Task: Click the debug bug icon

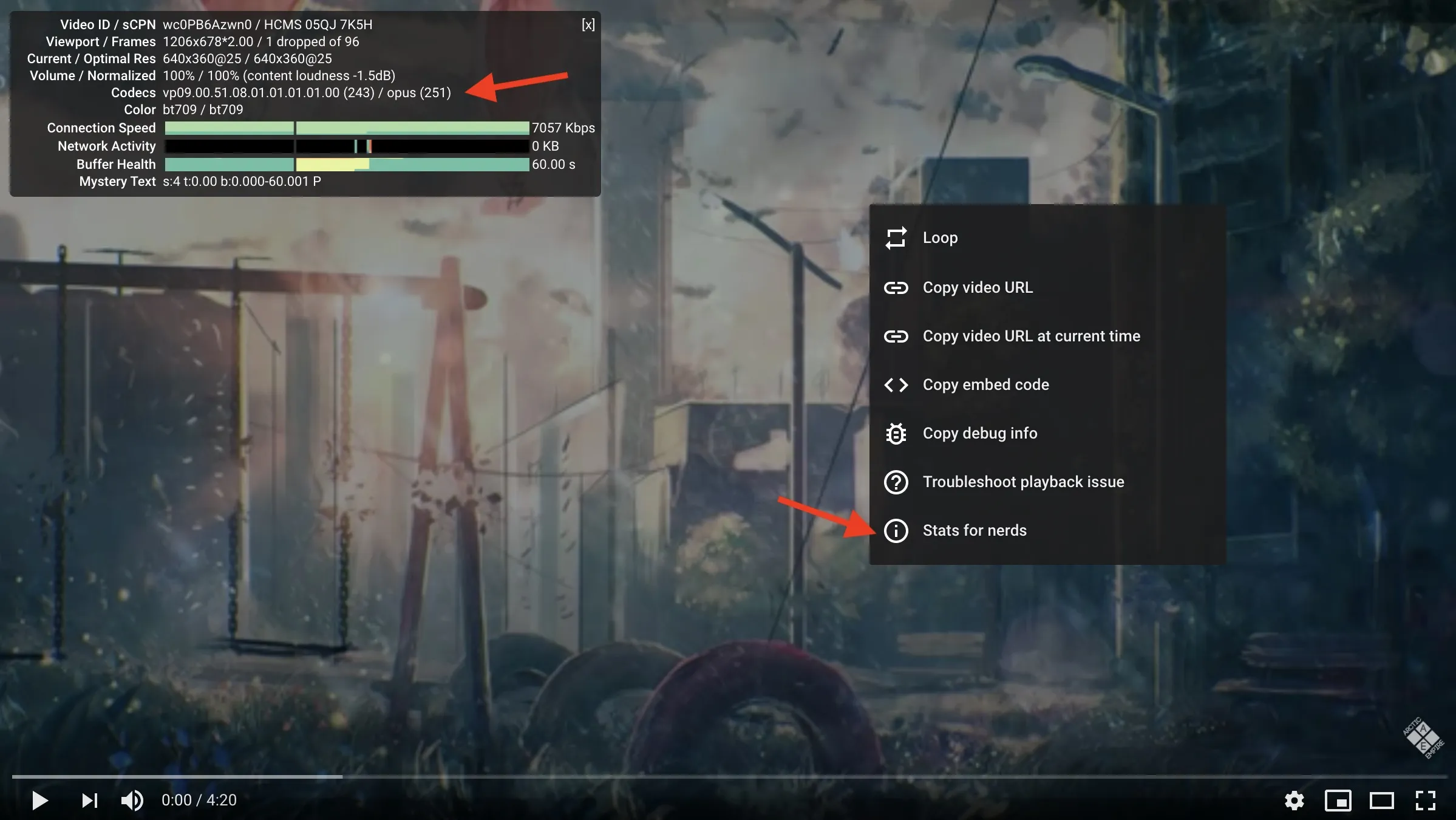Action: point(896,433)
